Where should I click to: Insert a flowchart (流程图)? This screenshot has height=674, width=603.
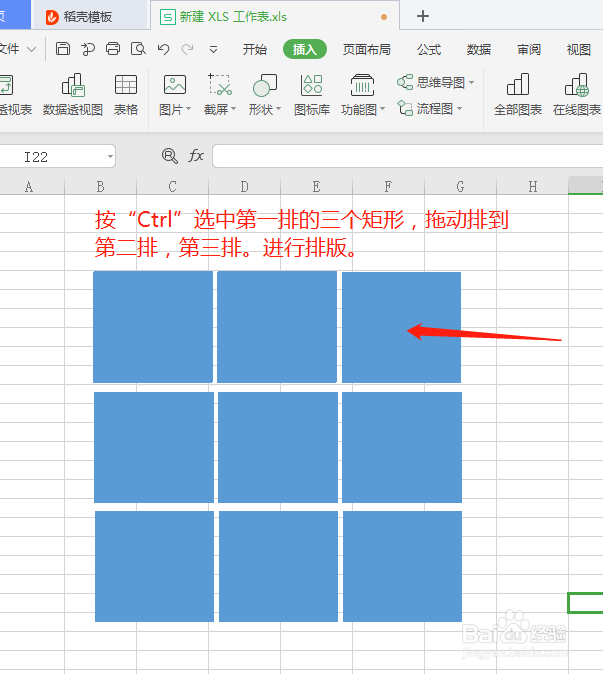(429, 108)
